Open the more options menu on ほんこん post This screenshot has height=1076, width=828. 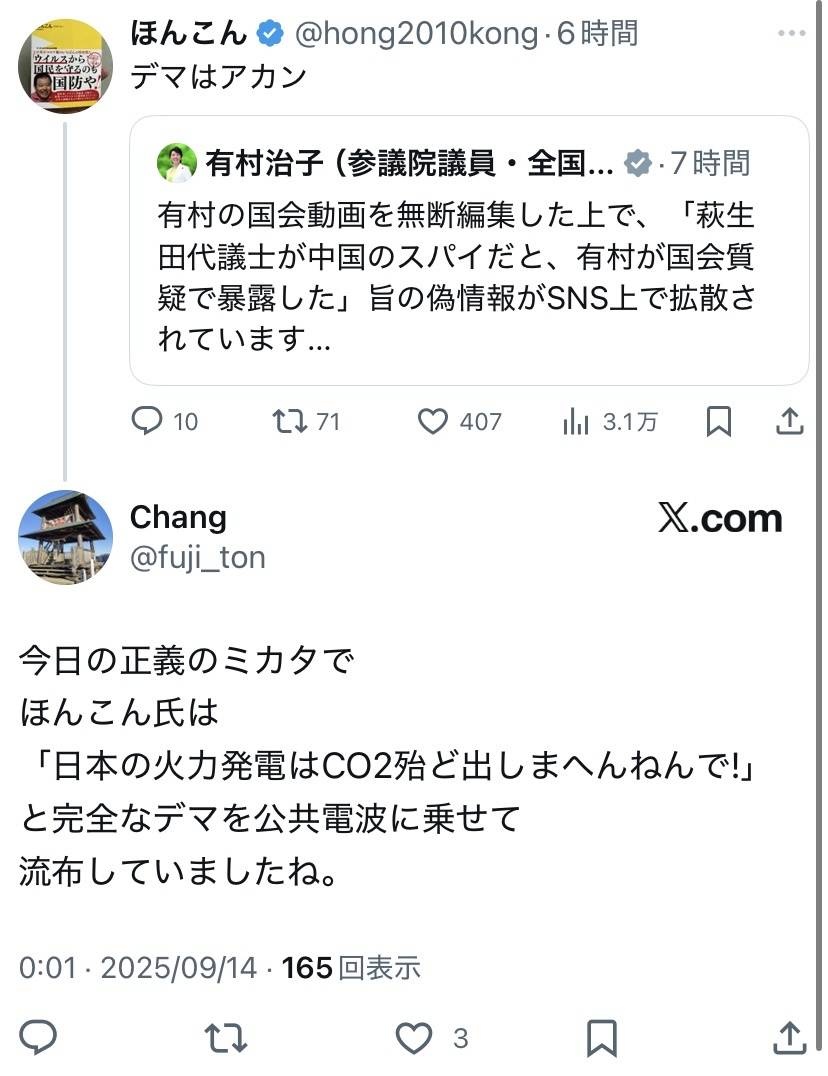coord(790,34)
